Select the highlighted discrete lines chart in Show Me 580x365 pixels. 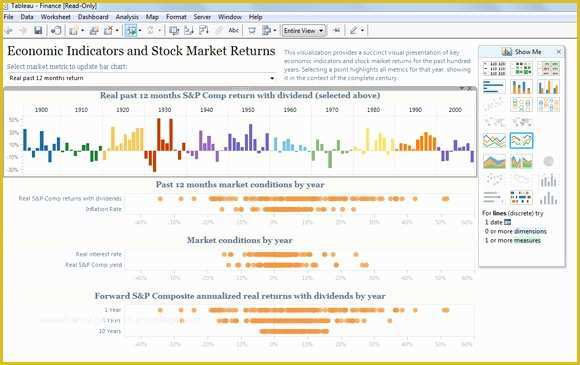[x=522, y=141]
